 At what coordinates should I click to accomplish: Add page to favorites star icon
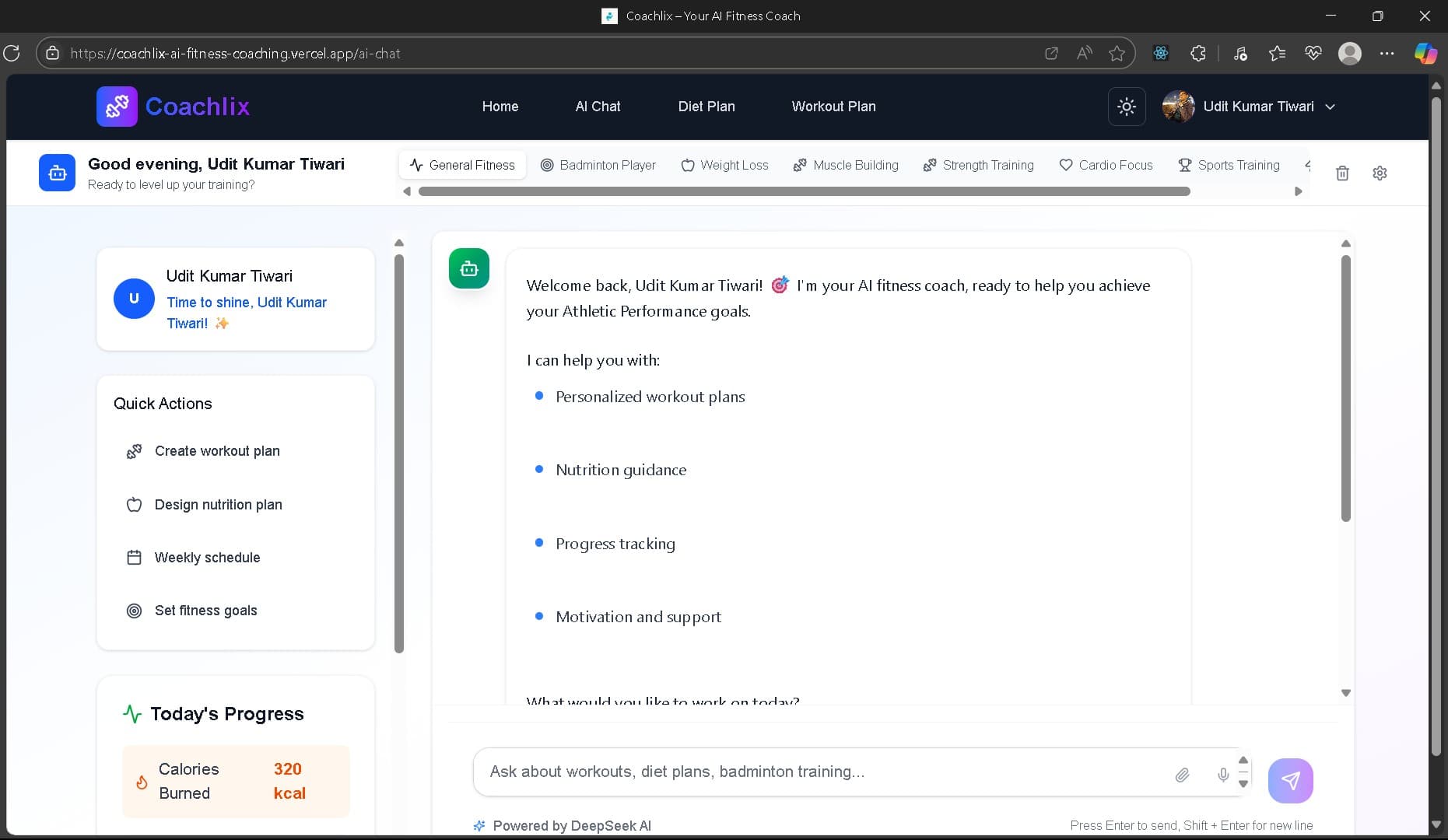point(1117,54)
